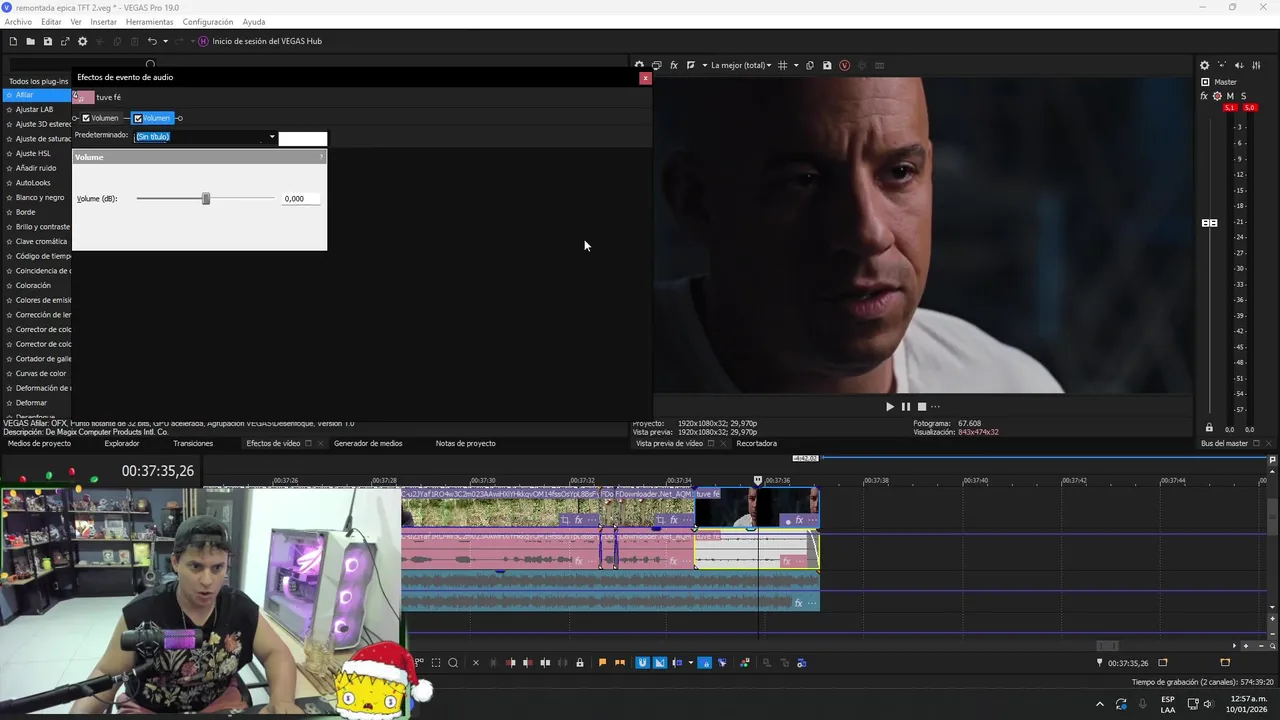Click the Volume (dB) slider handle

(x=206, y=199)
